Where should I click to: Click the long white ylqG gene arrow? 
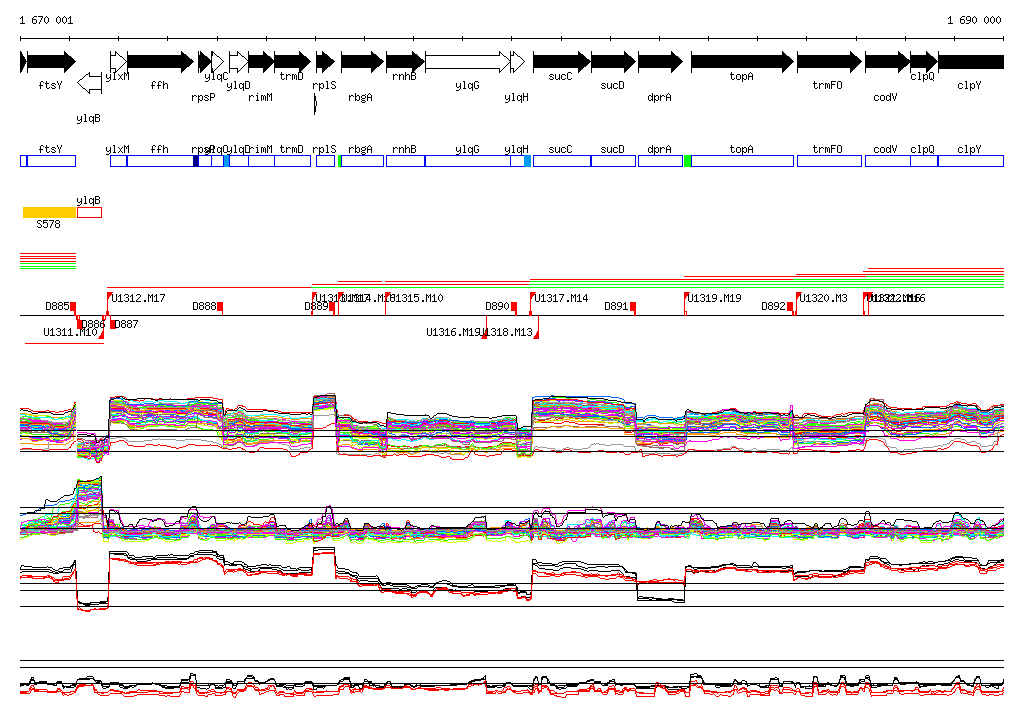pos(468,62)
